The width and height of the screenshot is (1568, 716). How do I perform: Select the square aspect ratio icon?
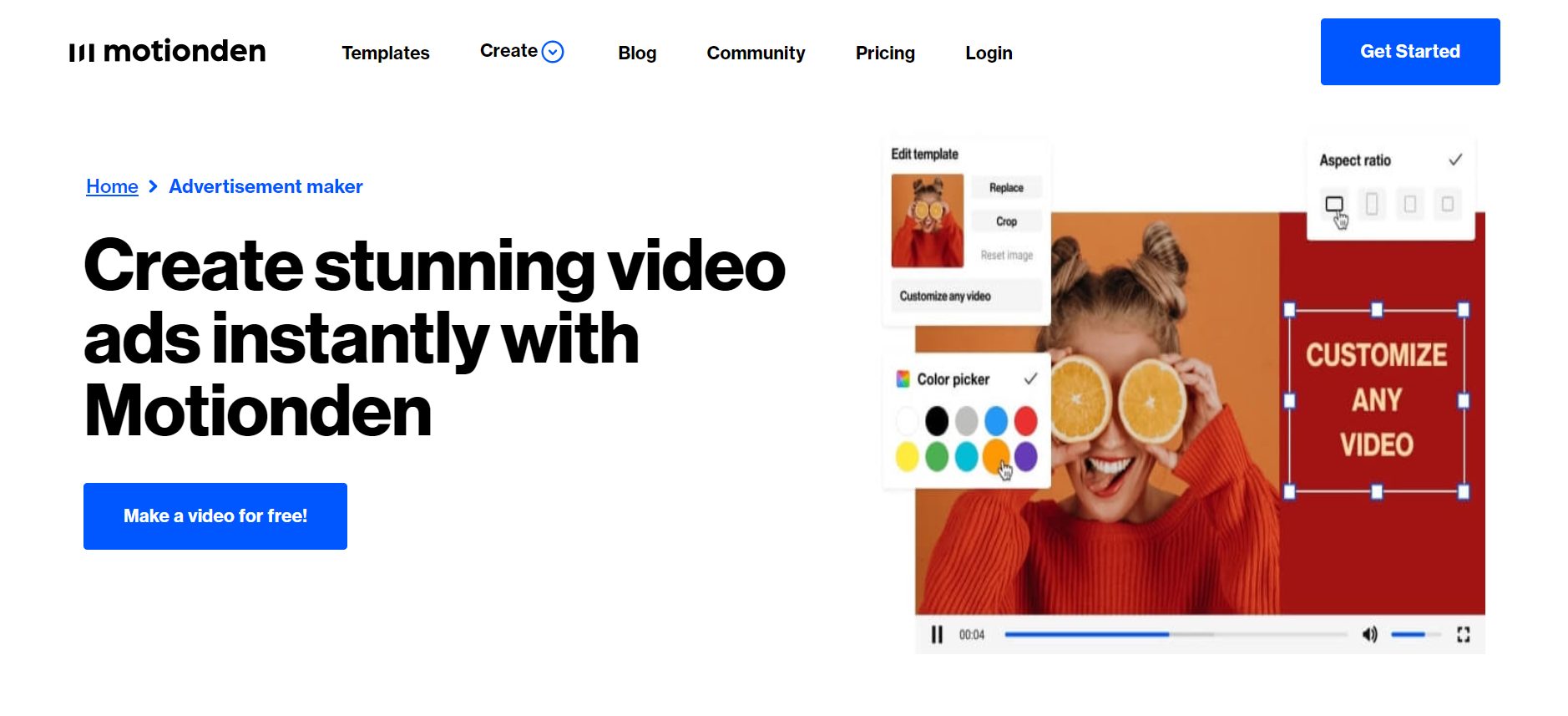point(1448,204)
